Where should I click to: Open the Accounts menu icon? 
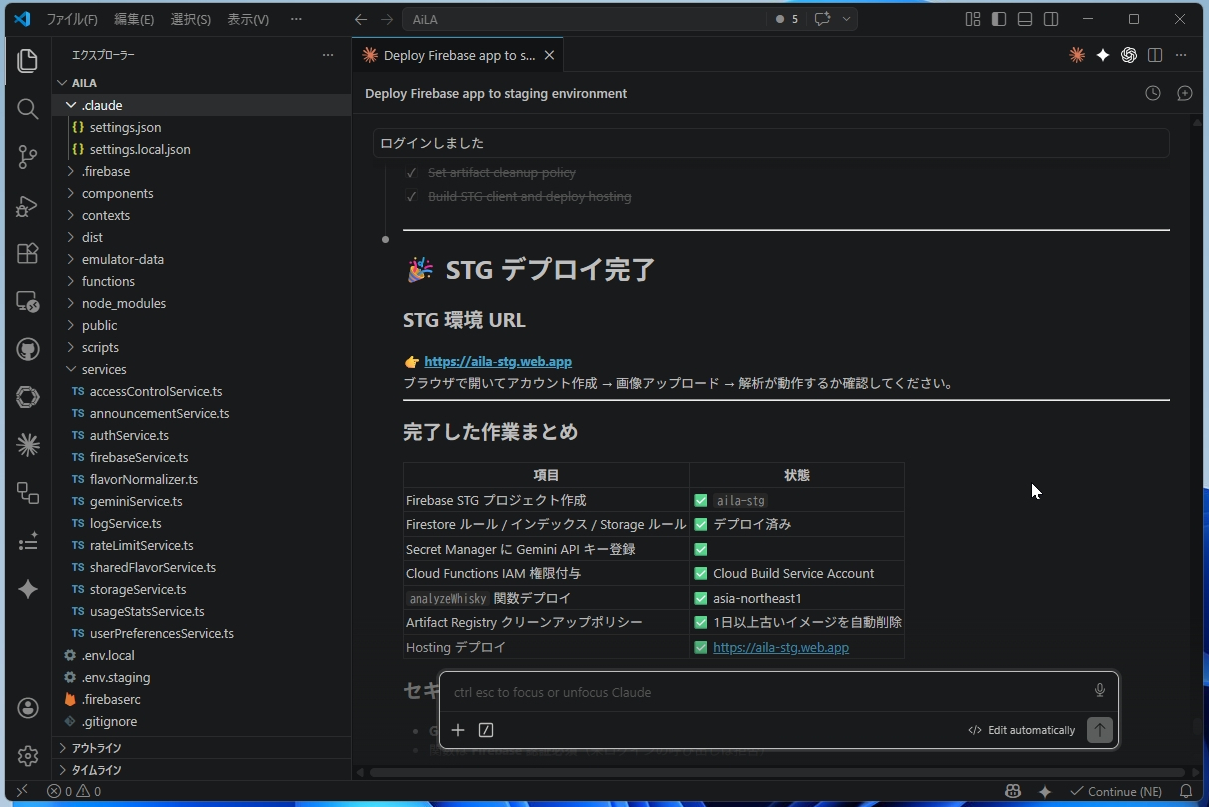(x=27, y=708)
